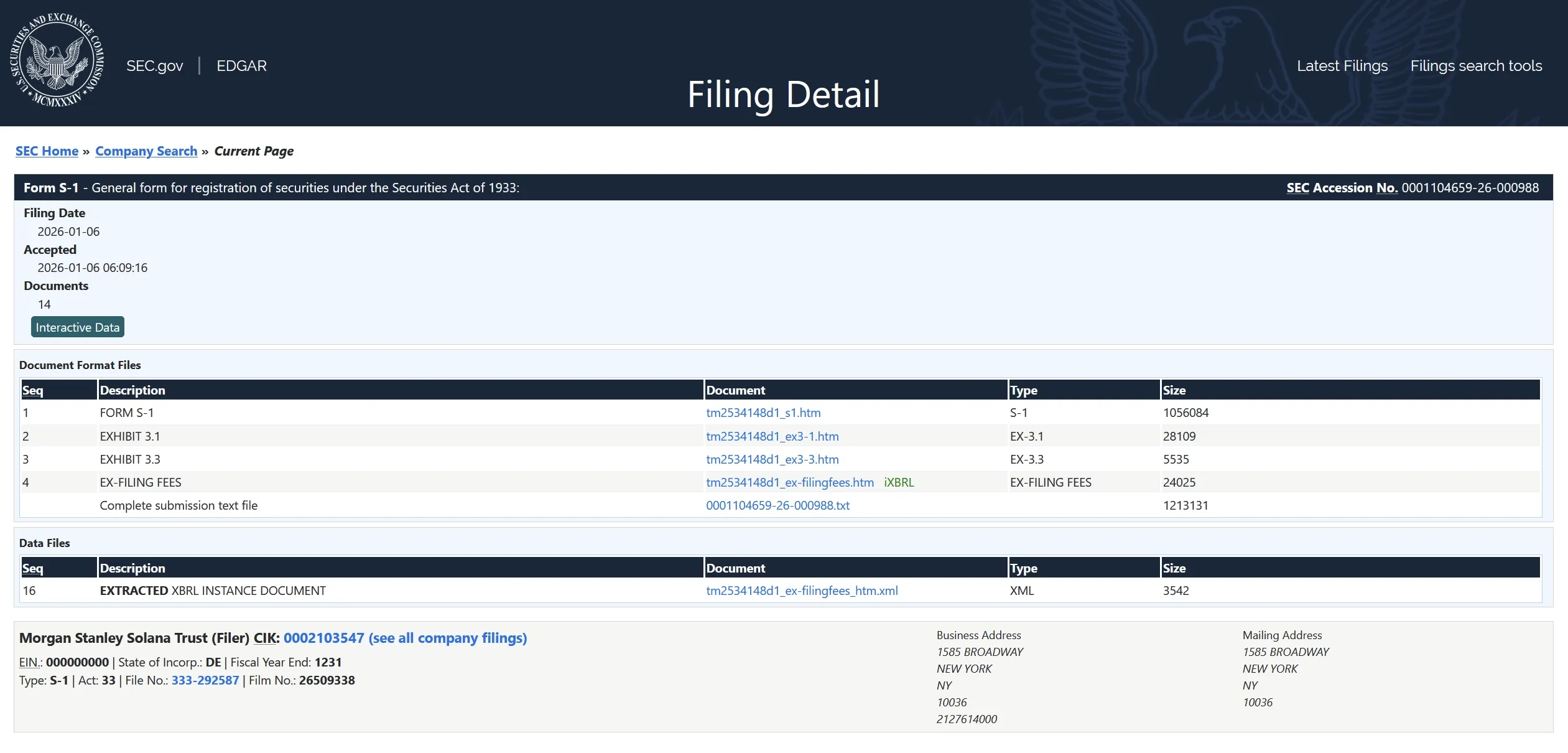View the Latest Filings page
Screen dimensions: 1568x753
[x=1341, y=65]
